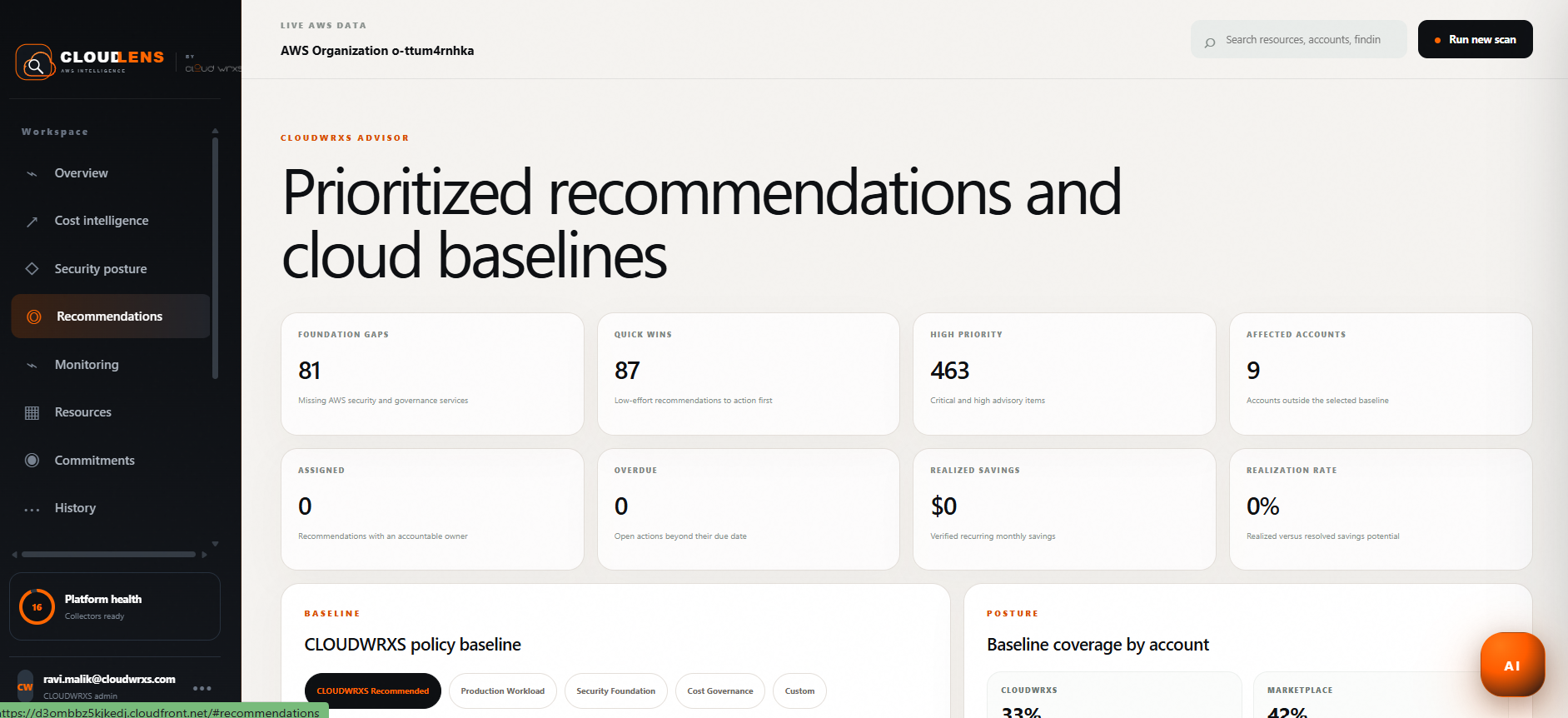Click the CloudLens logo icon

(x=35, y=62)
